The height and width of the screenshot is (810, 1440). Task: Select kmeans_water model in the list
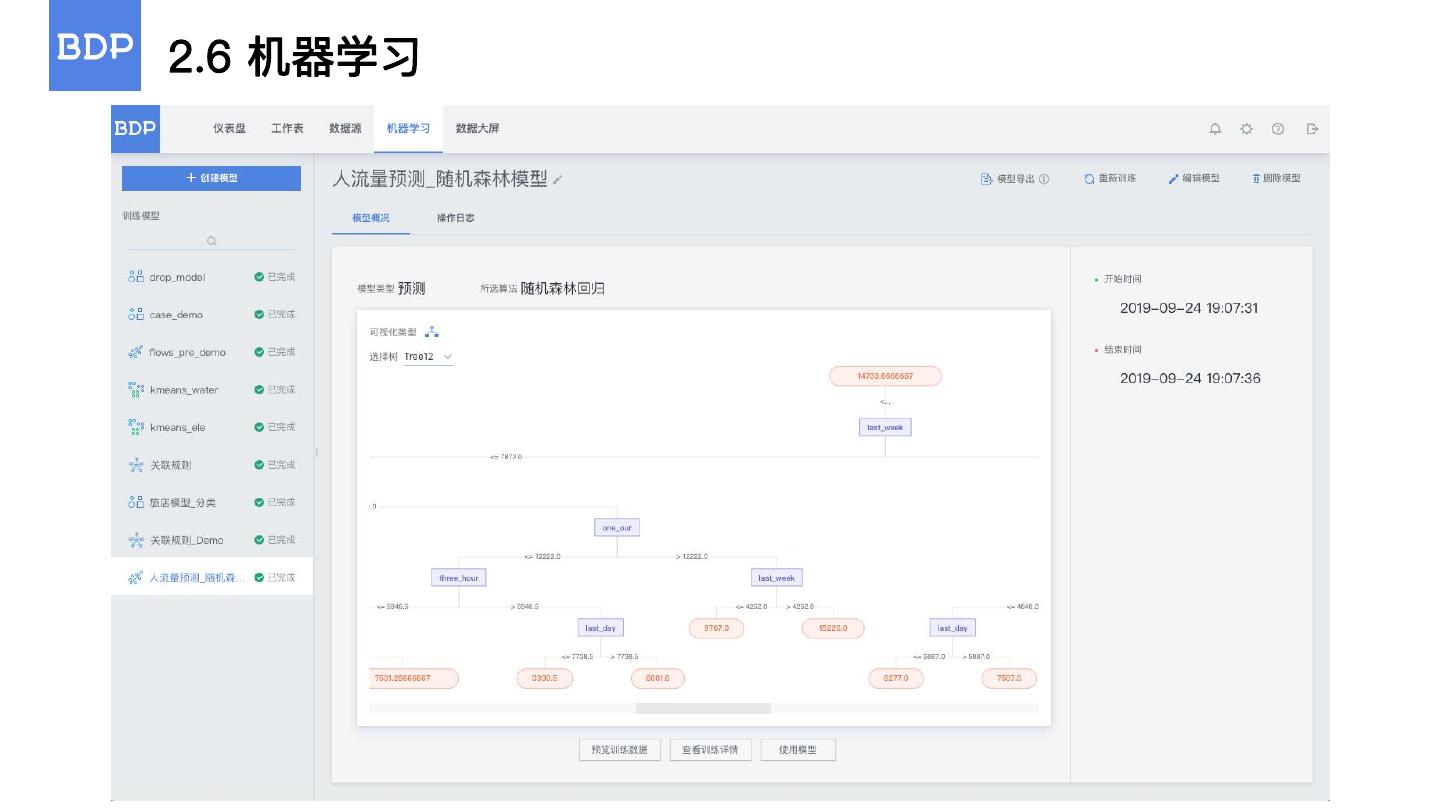[x=184, y=390]
